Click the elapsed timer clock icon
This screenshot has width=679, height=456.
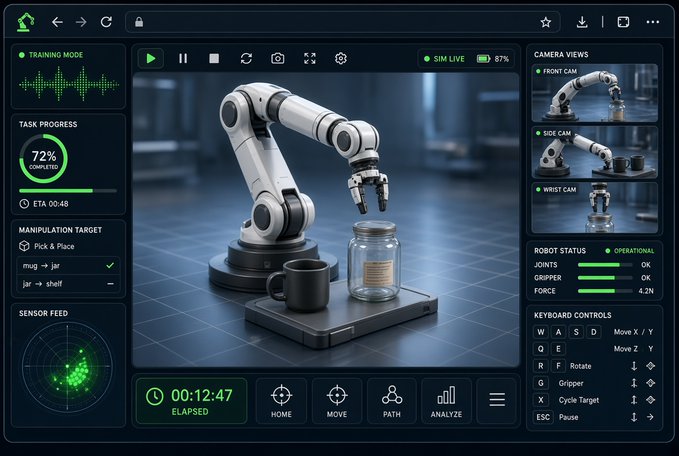(x=155, y=397)
